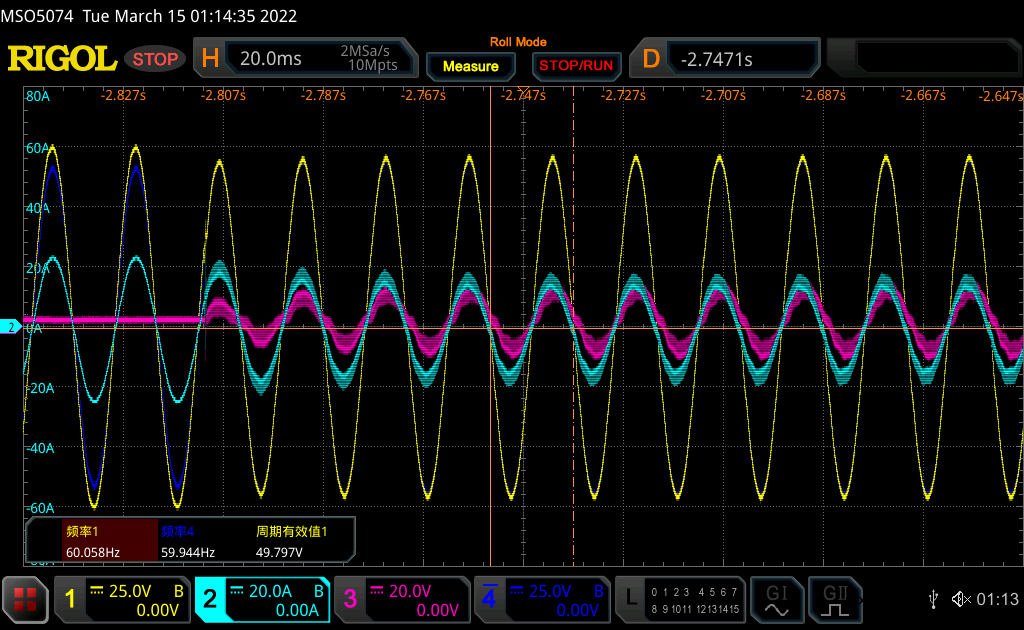Open the logic analyzer digital channels panel

pyautogui.click(x=679, y=599)
